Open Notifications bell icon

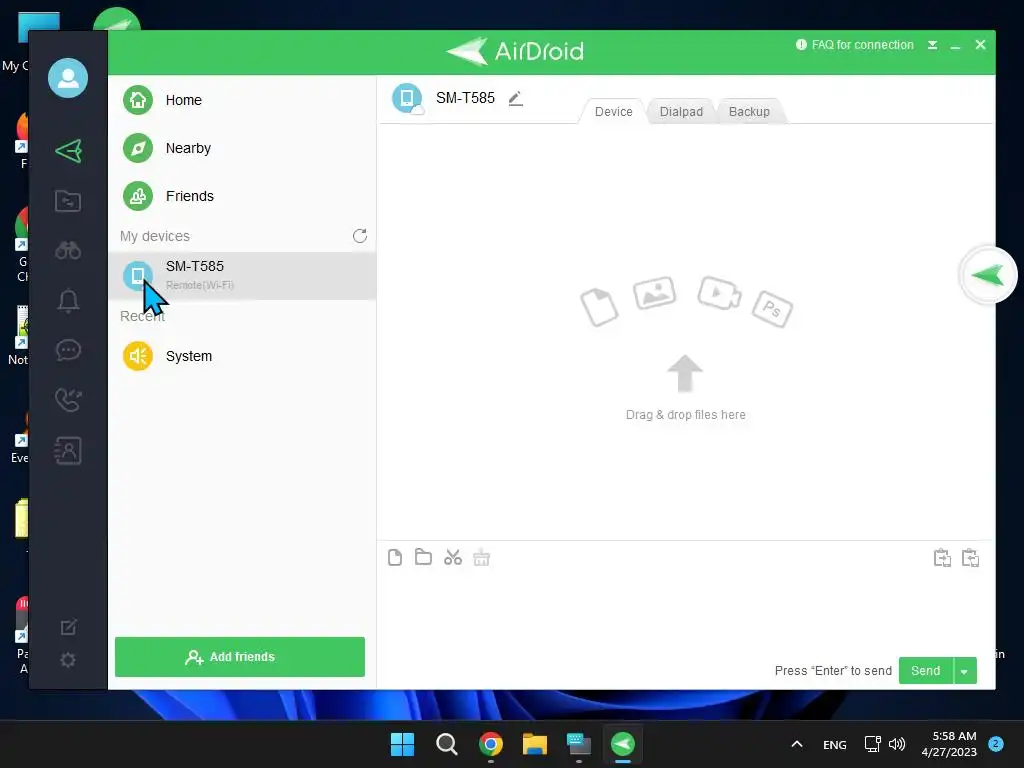point(68,300)
